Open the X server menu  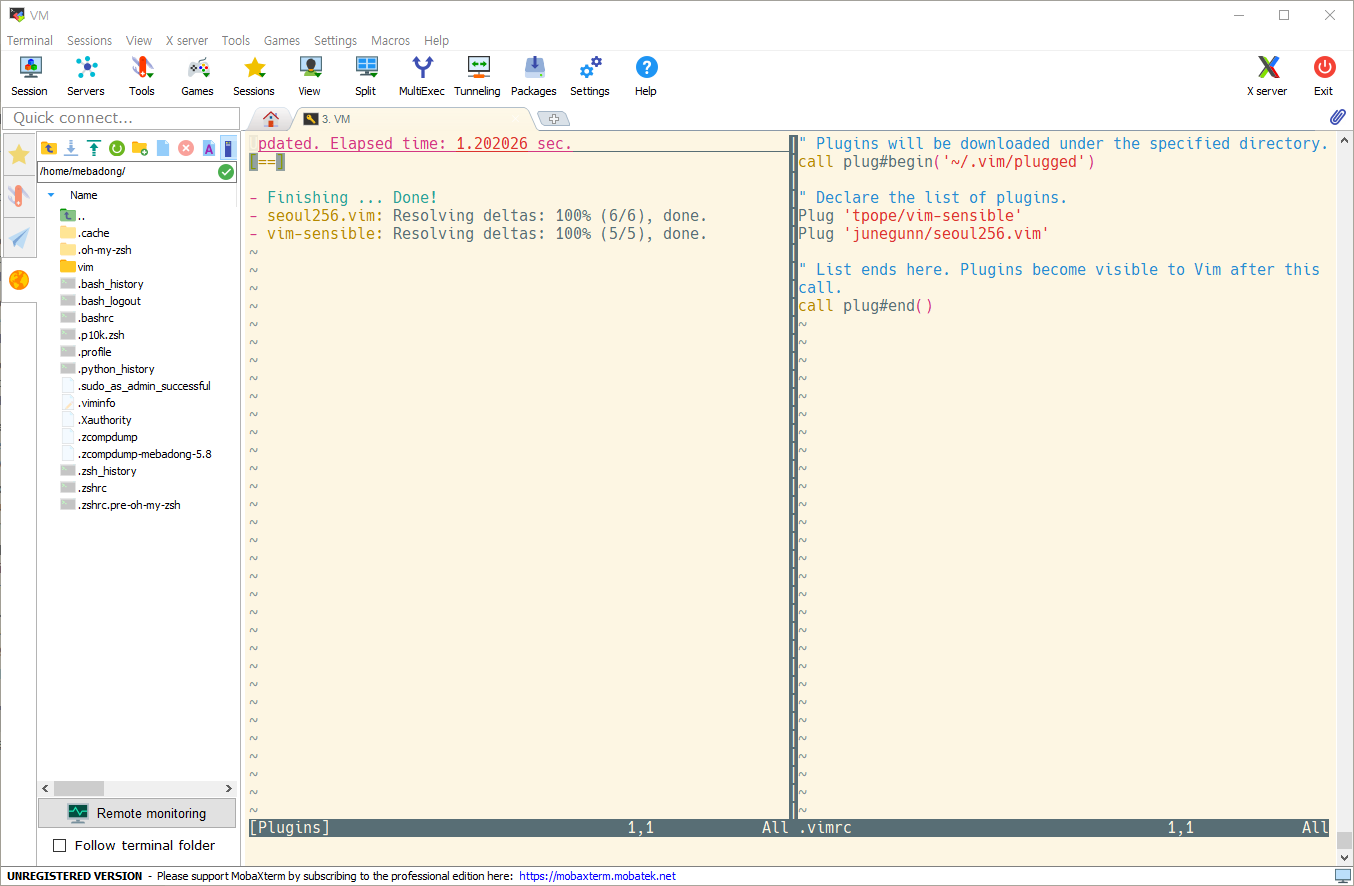coord(187,41)
